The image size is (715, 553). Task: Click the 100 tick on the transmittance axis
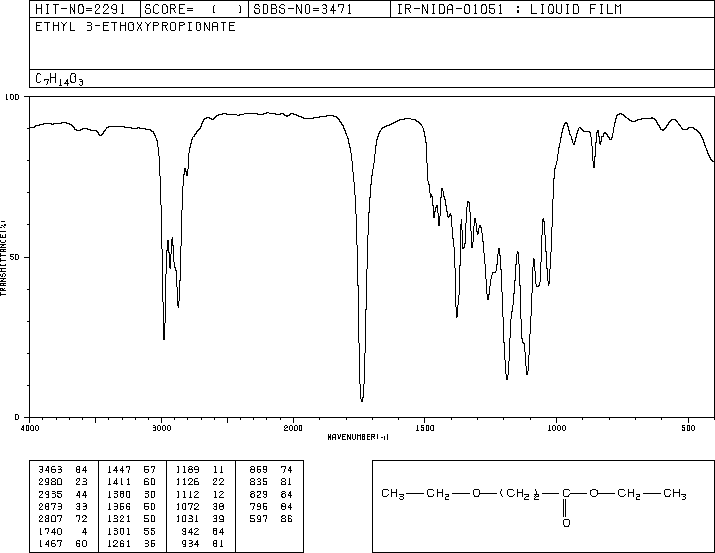click(x=12, y=97)
